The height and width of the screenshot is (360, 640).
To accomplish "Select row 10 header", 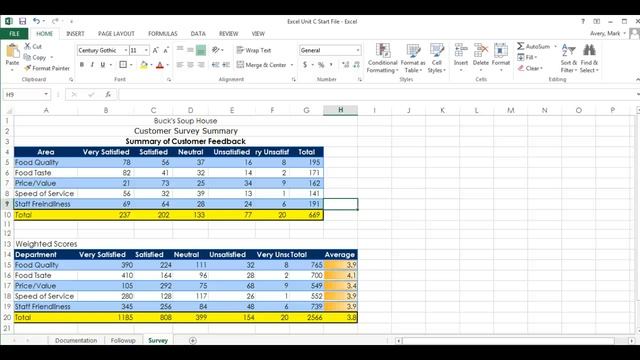I will click(x=7, y=215).
